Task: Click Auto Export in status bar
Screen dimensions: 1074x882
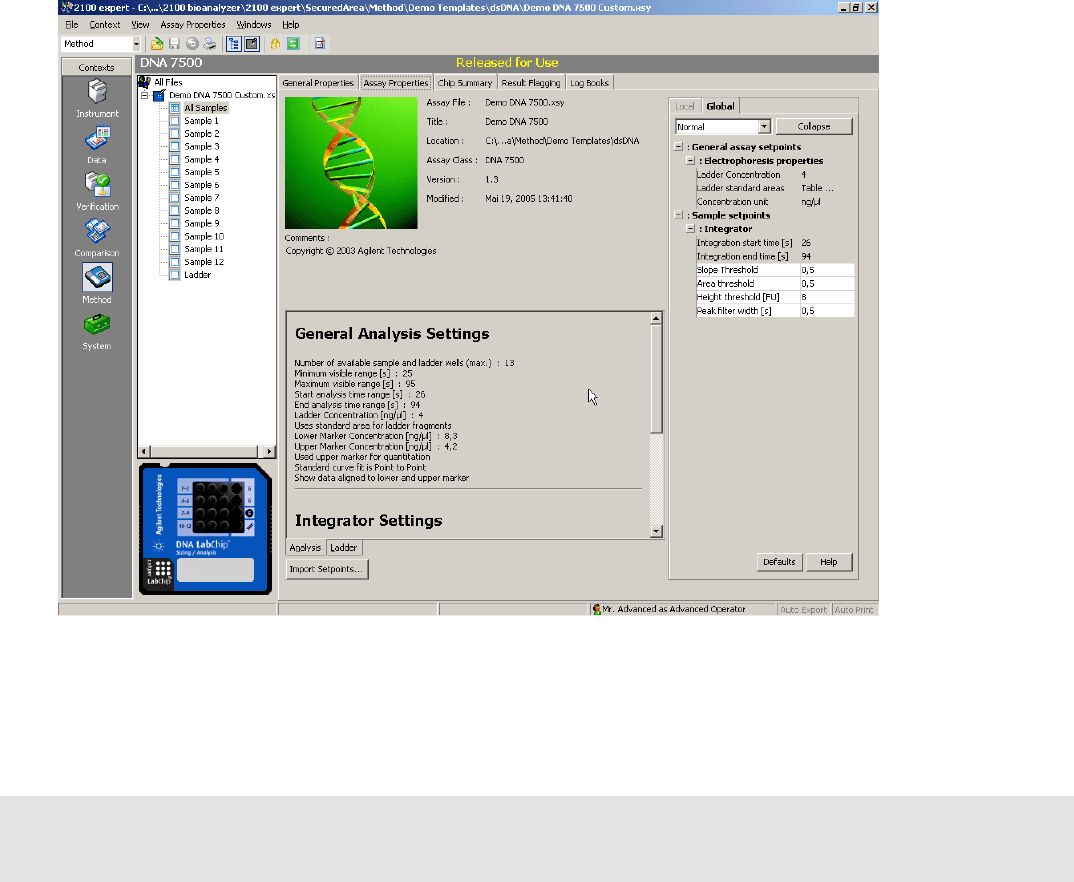Action: 803,609
